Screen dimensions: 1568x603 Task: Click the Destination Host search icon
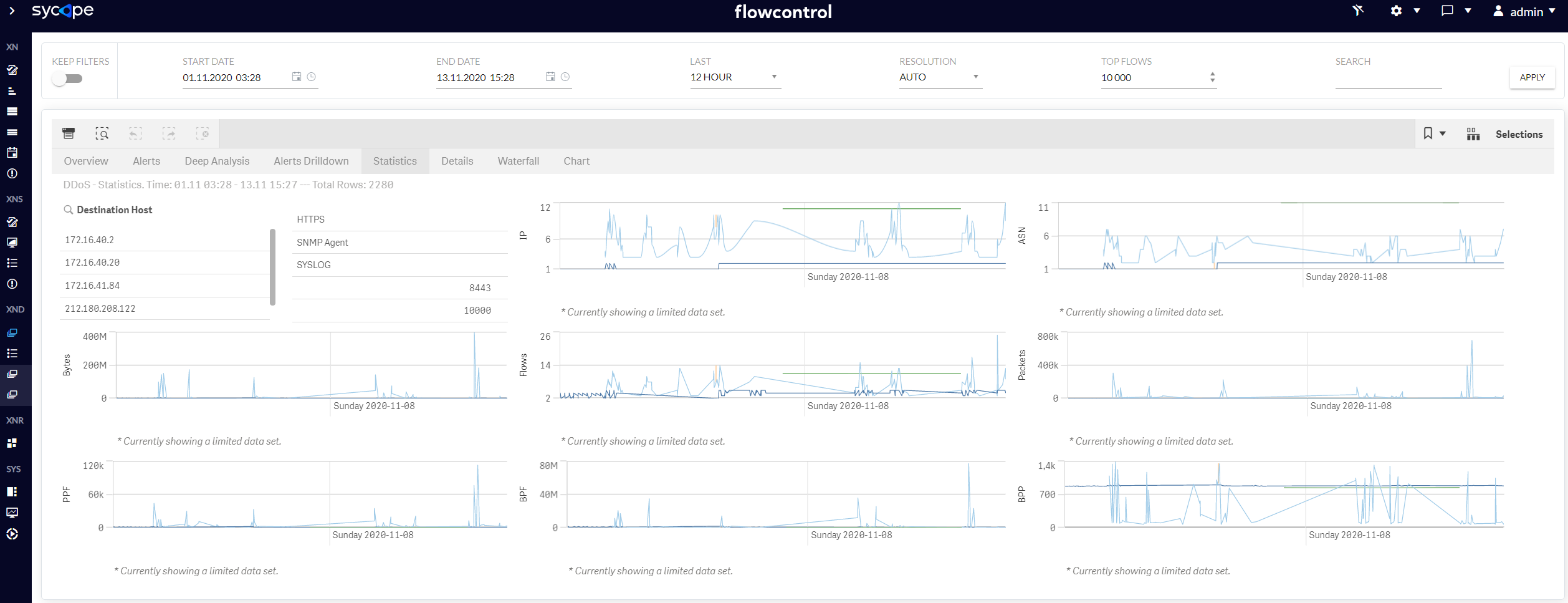point(69,210)
